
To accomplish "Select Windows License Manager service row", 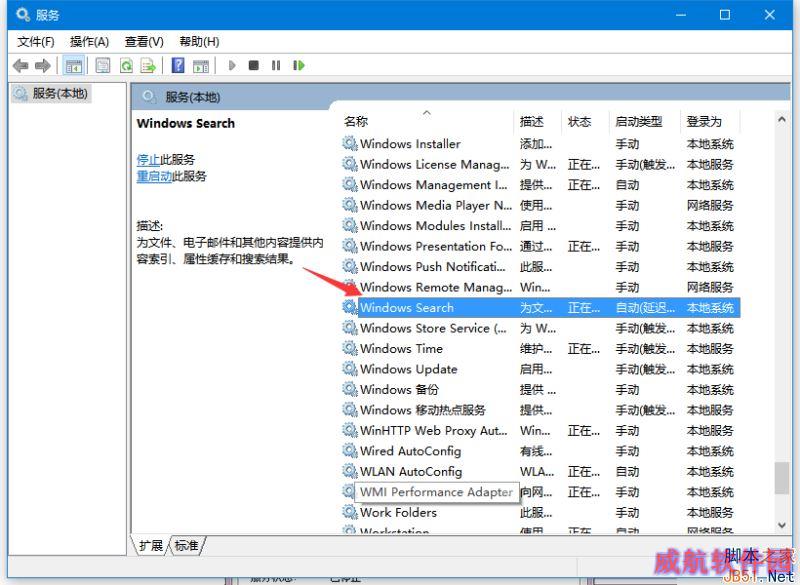I will [539, 164].
